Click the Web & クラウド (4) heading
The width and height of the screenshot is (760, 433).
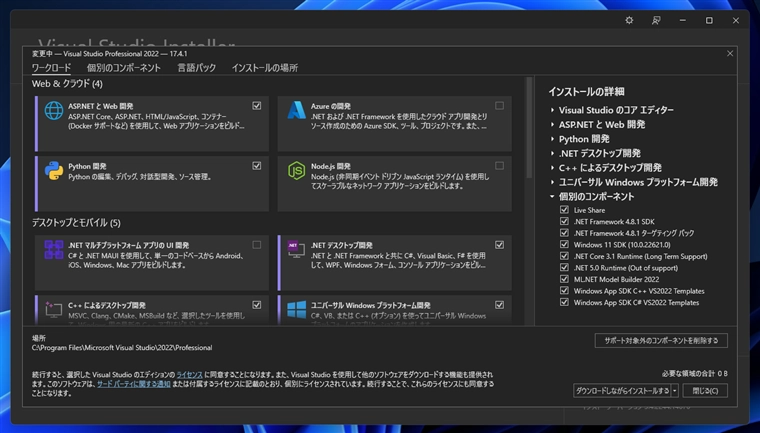[x=67, y=84]
